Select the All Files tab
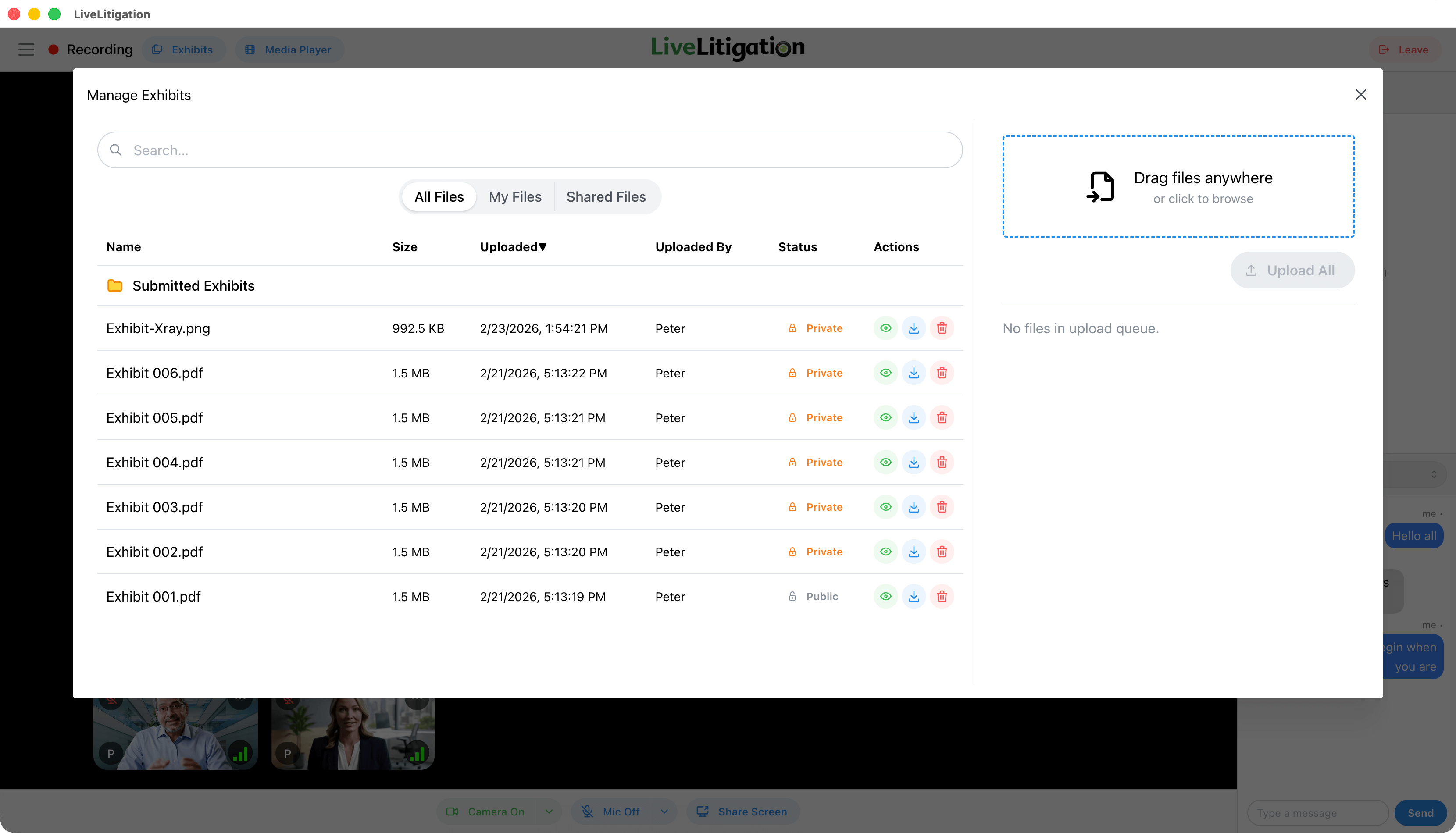1456x833 pixels. point(439,197)
